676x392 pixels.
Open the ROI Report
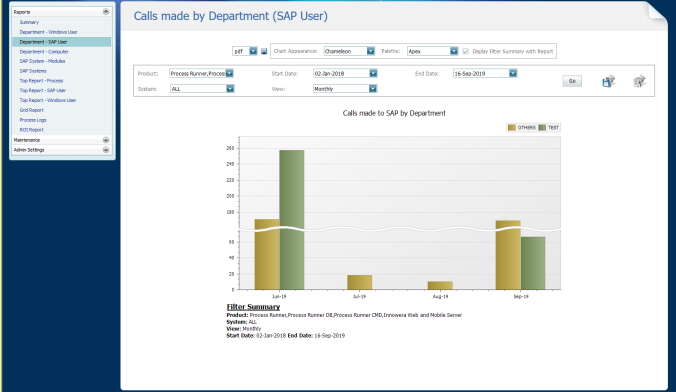tap(31, 129)
